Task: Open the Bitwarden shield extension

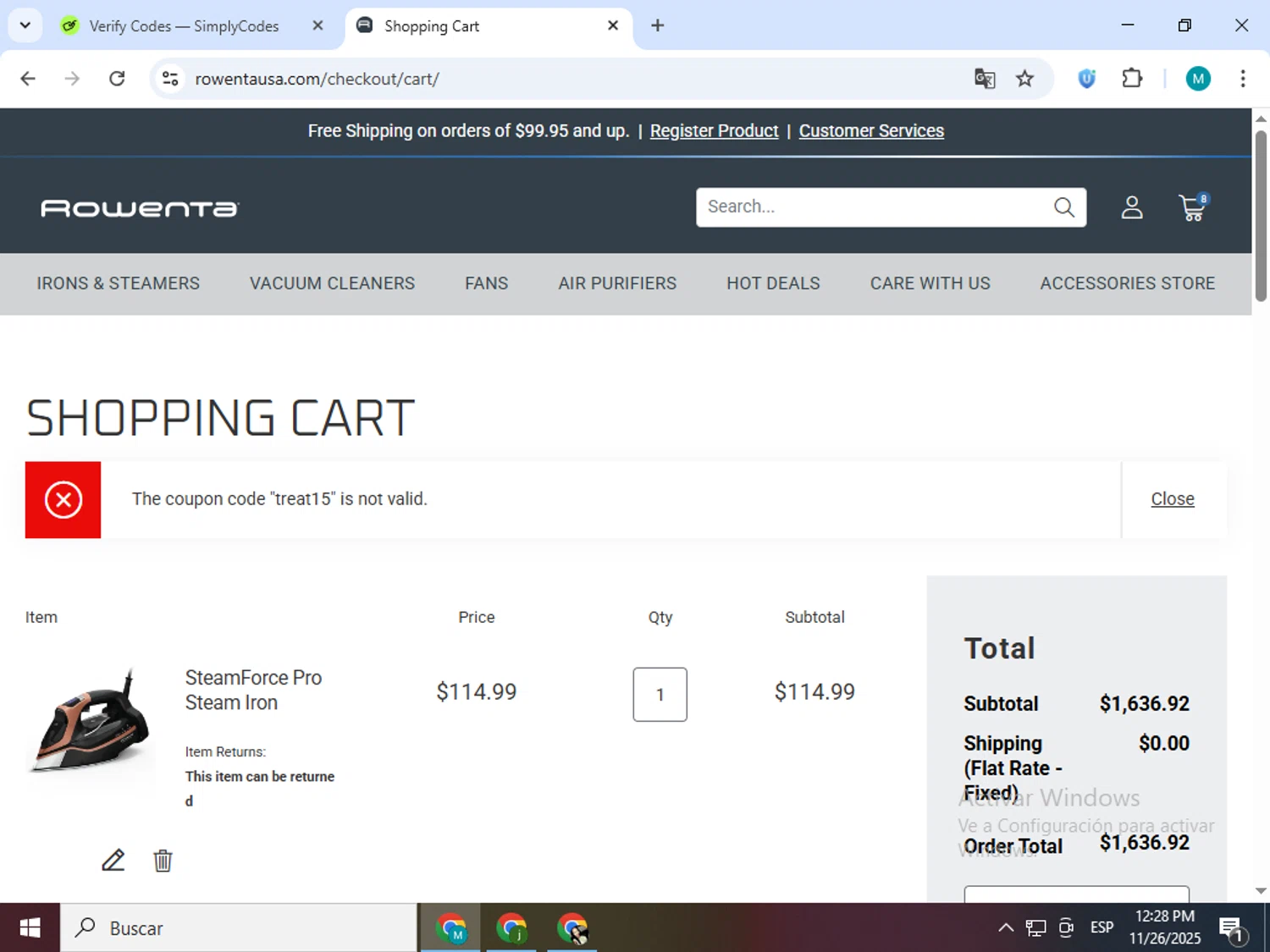Action: 1087,79
